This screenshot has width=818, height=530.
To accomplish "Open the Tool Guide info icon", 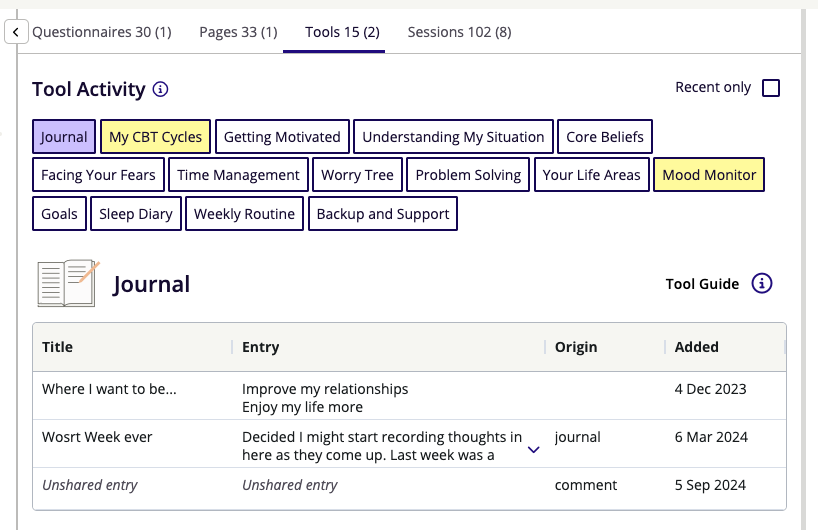I will tap(761, 283).
